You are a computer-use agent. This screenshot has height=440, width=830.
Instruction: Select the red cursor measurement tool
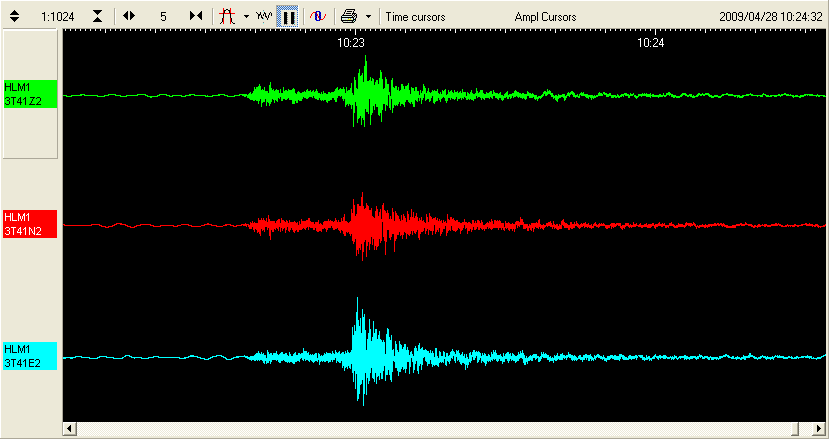227,16
